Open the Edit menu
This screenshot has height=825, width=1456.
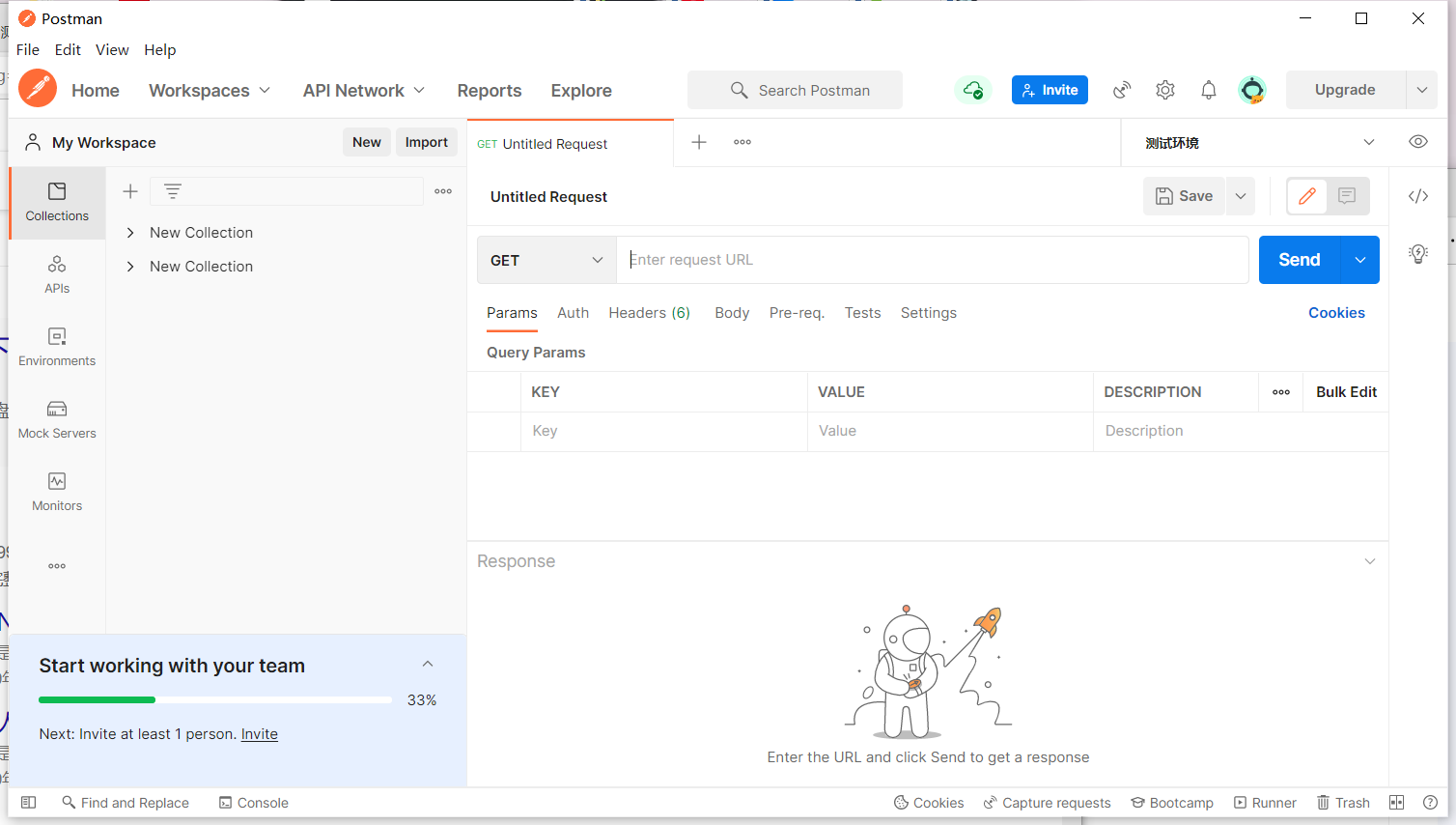68,50
